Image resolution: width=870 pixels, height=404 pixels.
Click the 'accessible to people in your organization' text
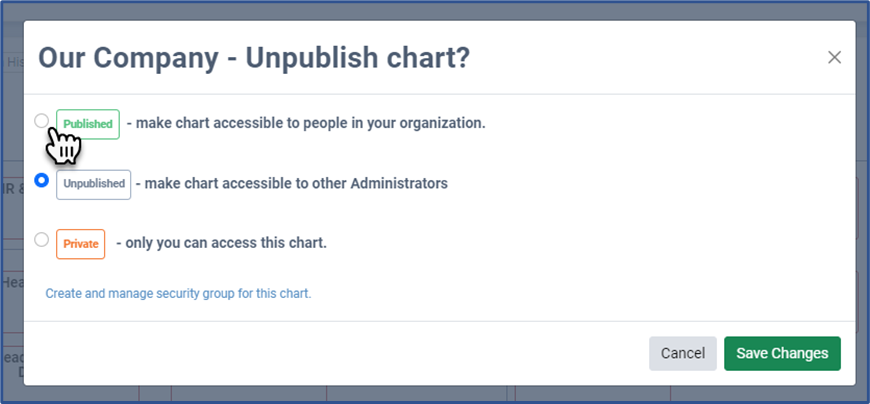coord(310,124)
